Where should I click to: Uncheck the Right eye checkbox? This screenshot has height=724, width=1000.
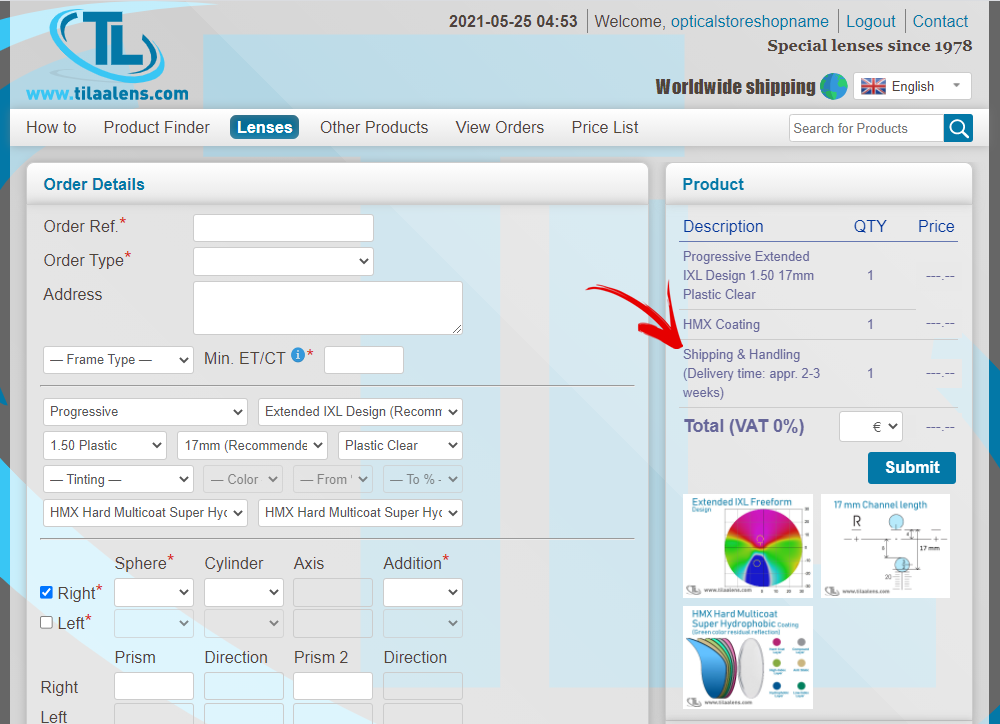(46, 592)
